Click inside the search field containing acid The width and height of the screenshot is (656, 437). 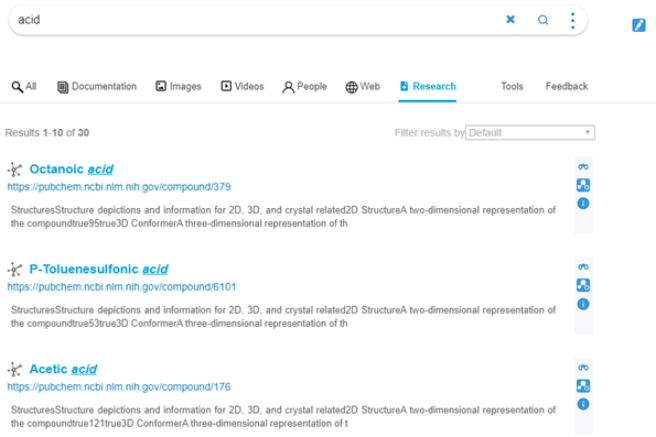(x=250, y=20)
